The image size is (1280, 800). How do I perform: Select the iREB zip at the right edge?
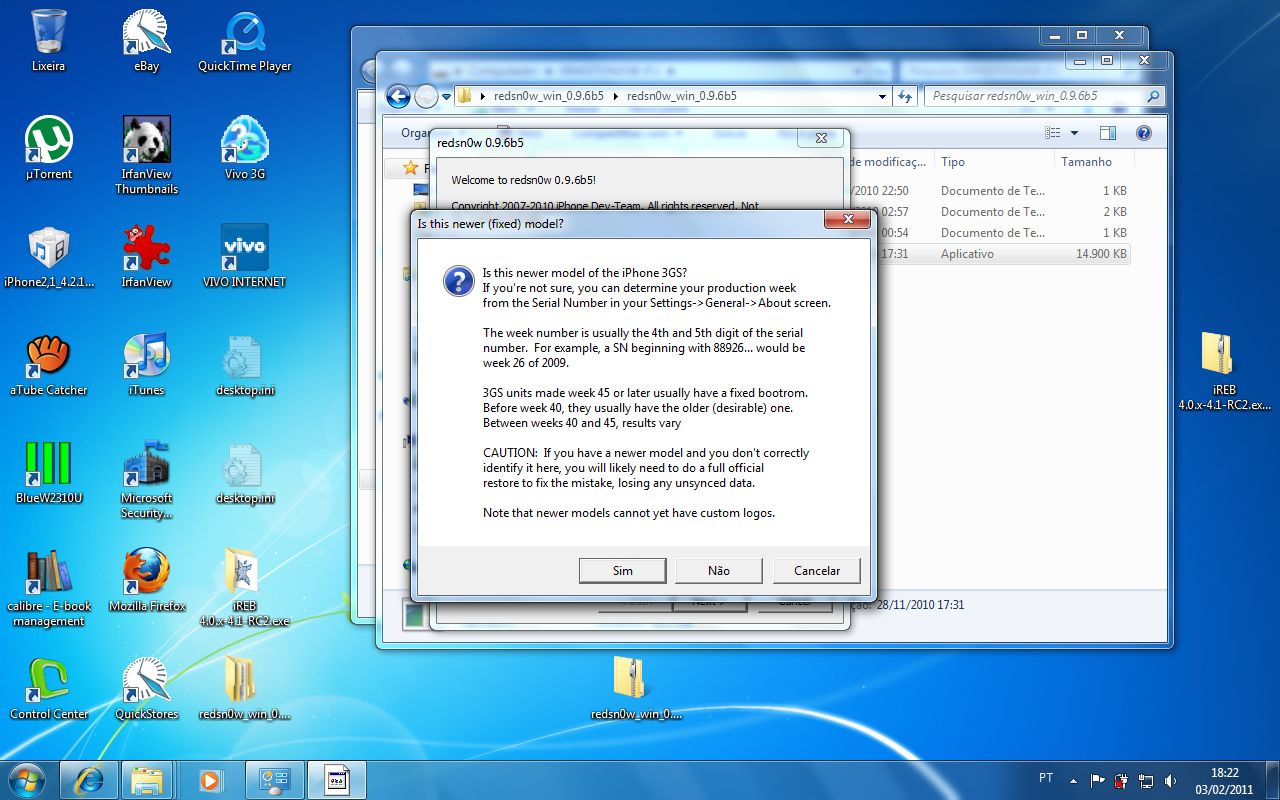coord(1224,371)
